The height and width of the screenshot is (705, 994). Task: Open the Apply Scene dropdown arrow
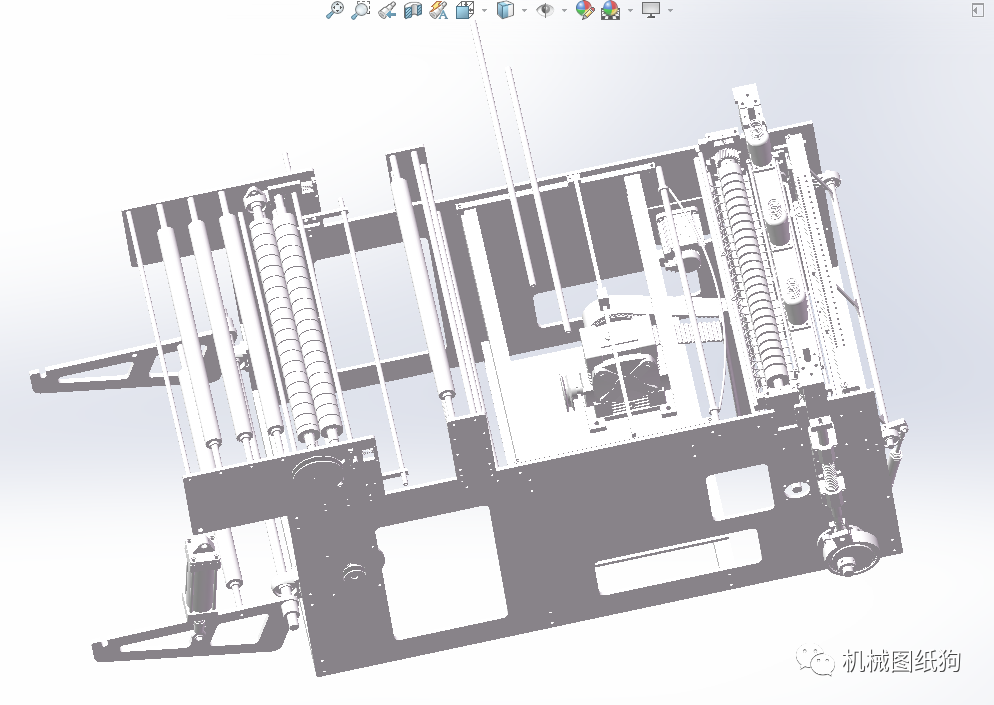(x=630, y=10)
